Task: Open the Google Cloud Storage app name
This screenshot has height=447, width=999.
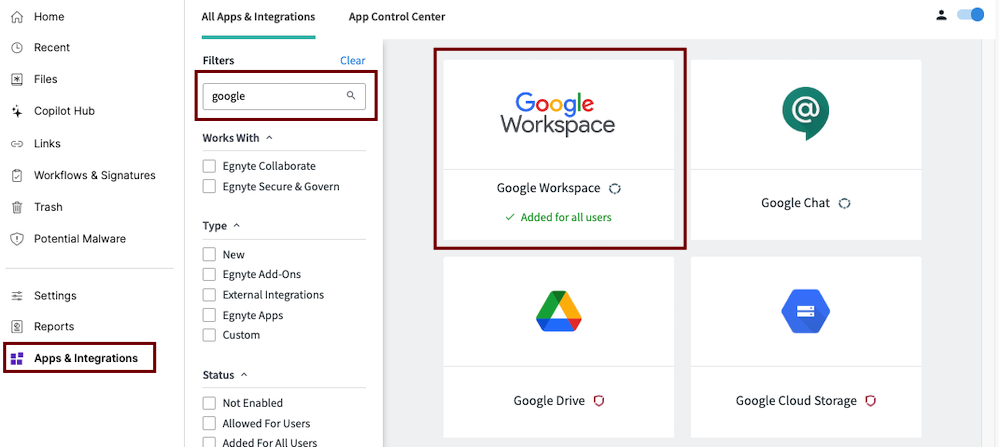Action: click(x=796, y=401)
